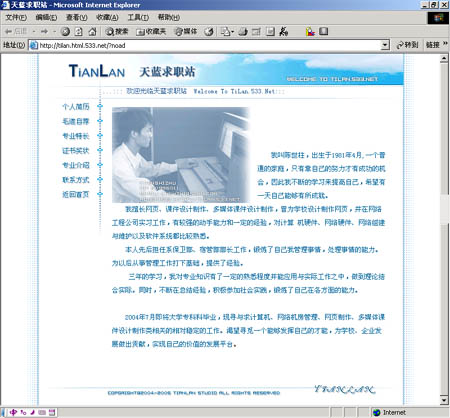Click the Stop loading toolbar icon
Viewport: 450px width, 418px height.
coord(65,32)
